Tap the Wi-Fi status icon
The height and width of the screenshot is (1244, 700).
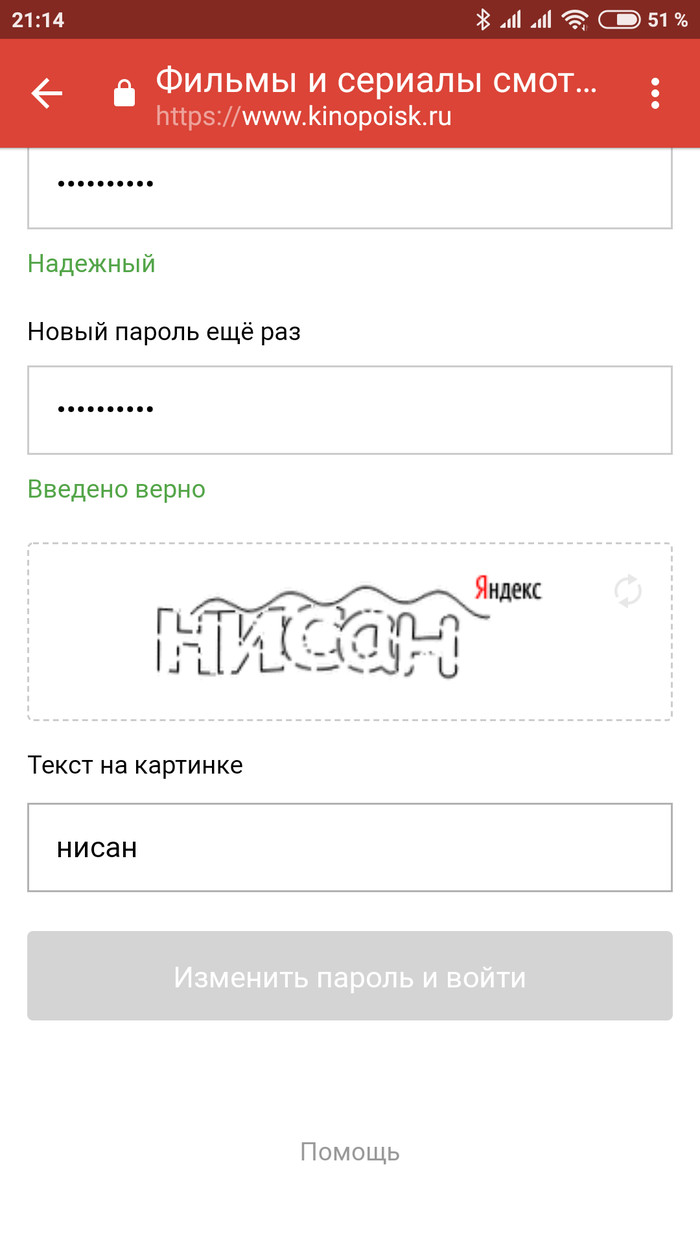coord(574,19)
